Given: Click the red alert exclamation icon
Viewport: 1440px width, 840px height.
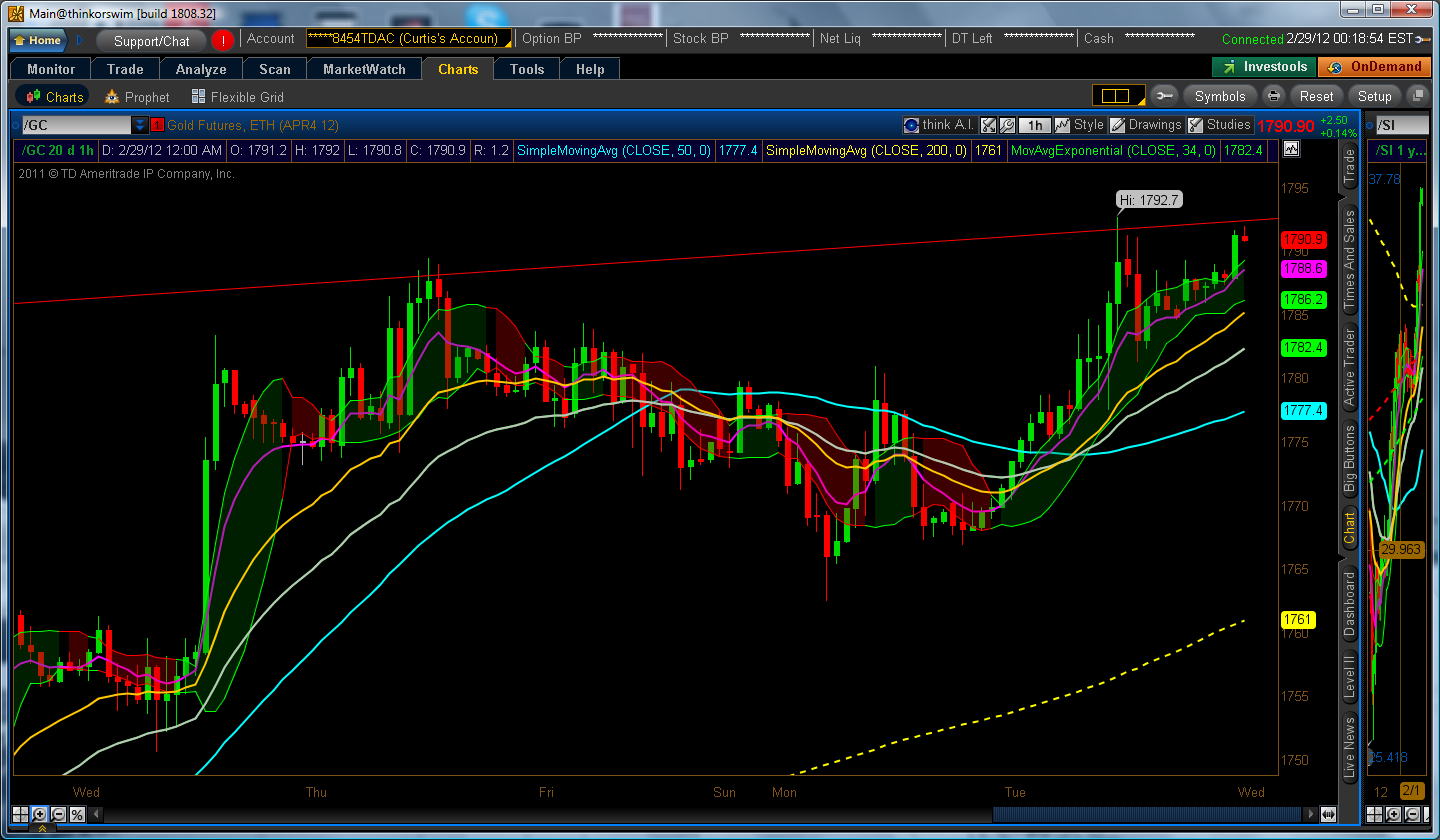Looking at the screenshot, I should click(x=222, y=40).
